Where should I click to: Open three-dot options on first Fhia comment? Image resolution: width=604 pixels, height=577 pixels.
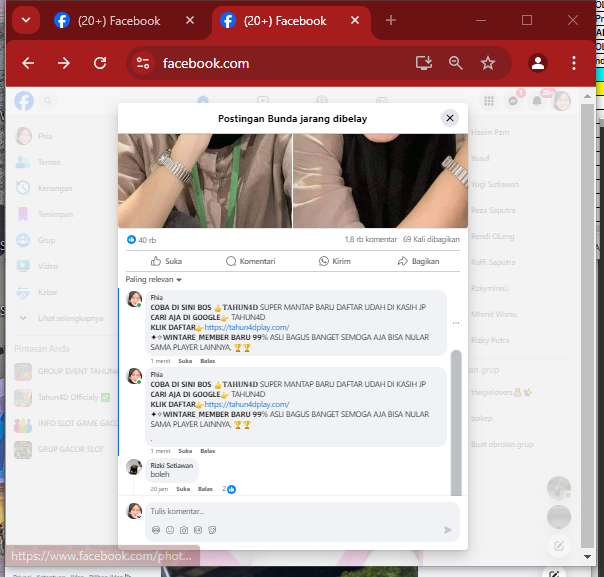(456, 323)
